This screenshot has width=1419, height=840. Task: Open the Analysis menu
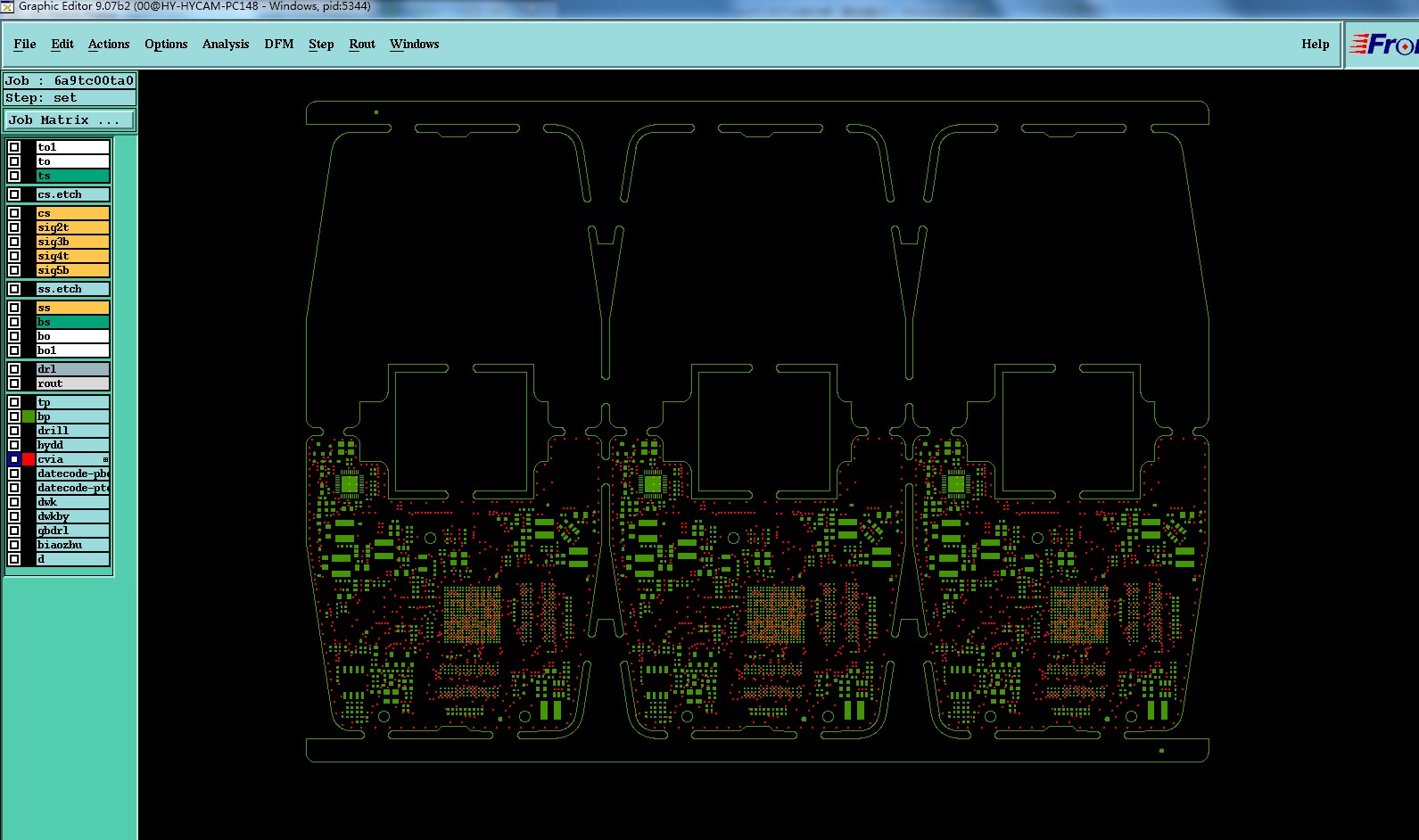coord(226,44)
